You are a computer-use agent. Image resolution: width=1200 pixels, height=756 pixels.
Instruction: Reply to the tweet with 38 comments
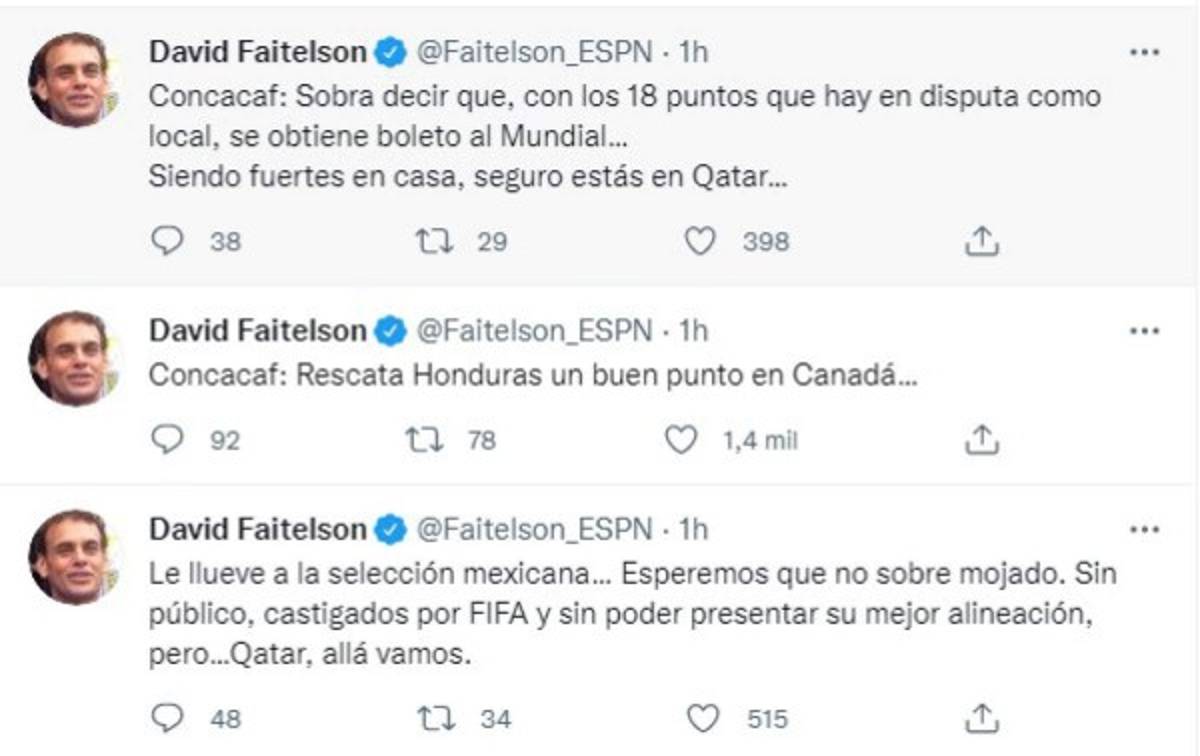pos(167,241)
